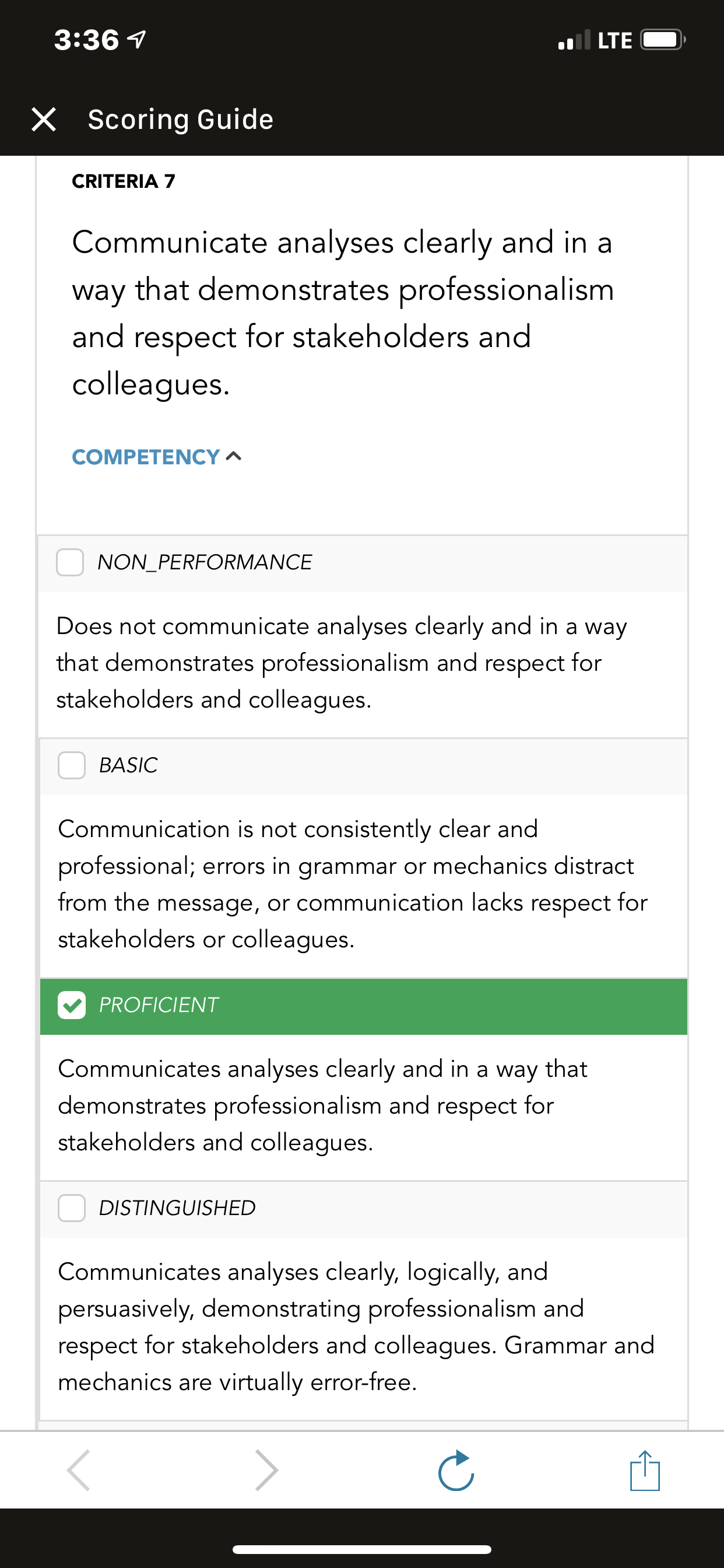Image resolution: width=724 pixels, height=1568 pixels.
Task: Check the BASIC checkbox
Action: coord(72,765)
